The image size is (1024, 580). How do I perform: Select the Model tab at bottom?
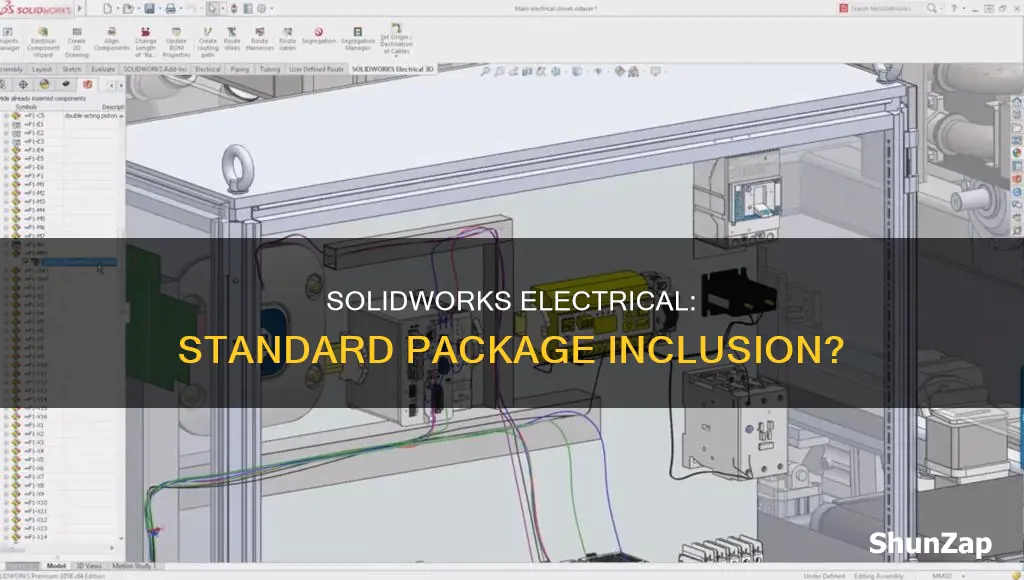click(56, 566)
